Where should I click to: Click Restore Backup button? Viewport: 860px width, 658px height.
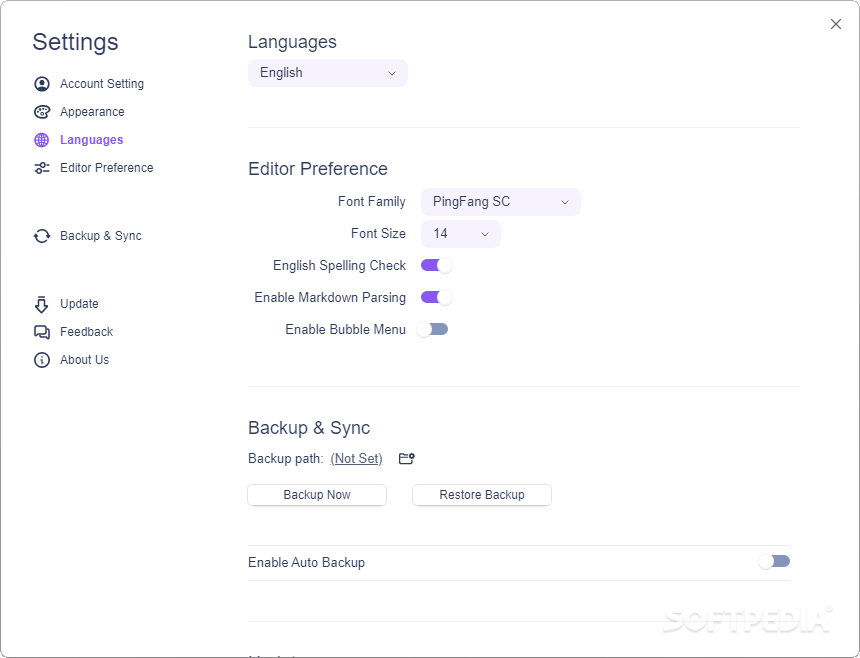click(x=482, y=495)
